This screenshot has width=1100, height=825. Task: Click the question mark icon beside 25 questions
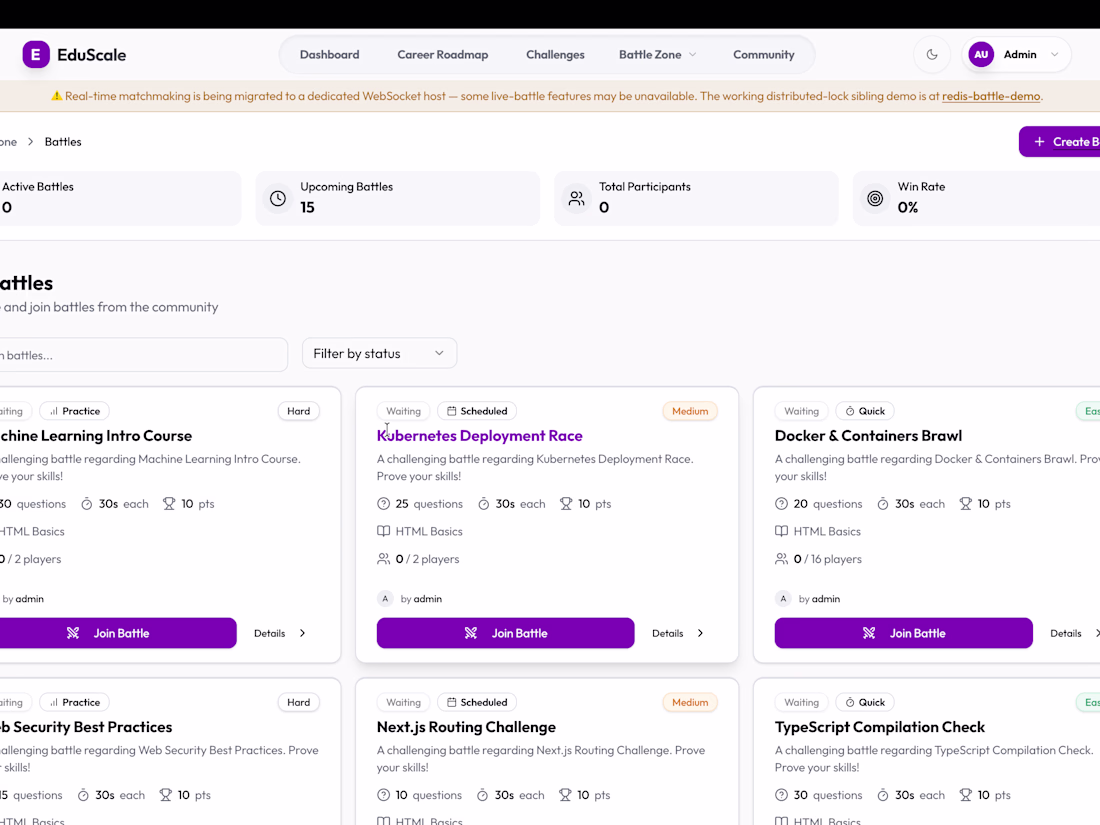click(x=383, y=504)
